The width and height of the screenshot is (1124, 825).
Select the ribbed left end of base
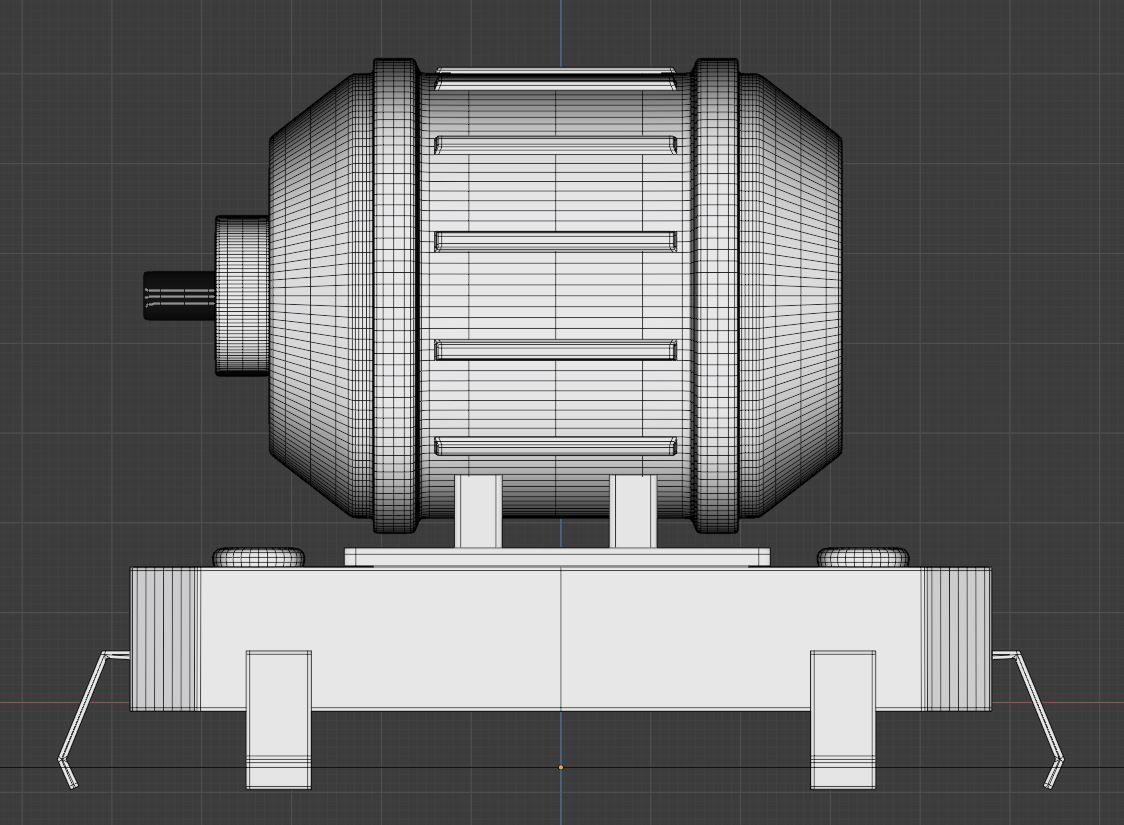click(165, 639)
